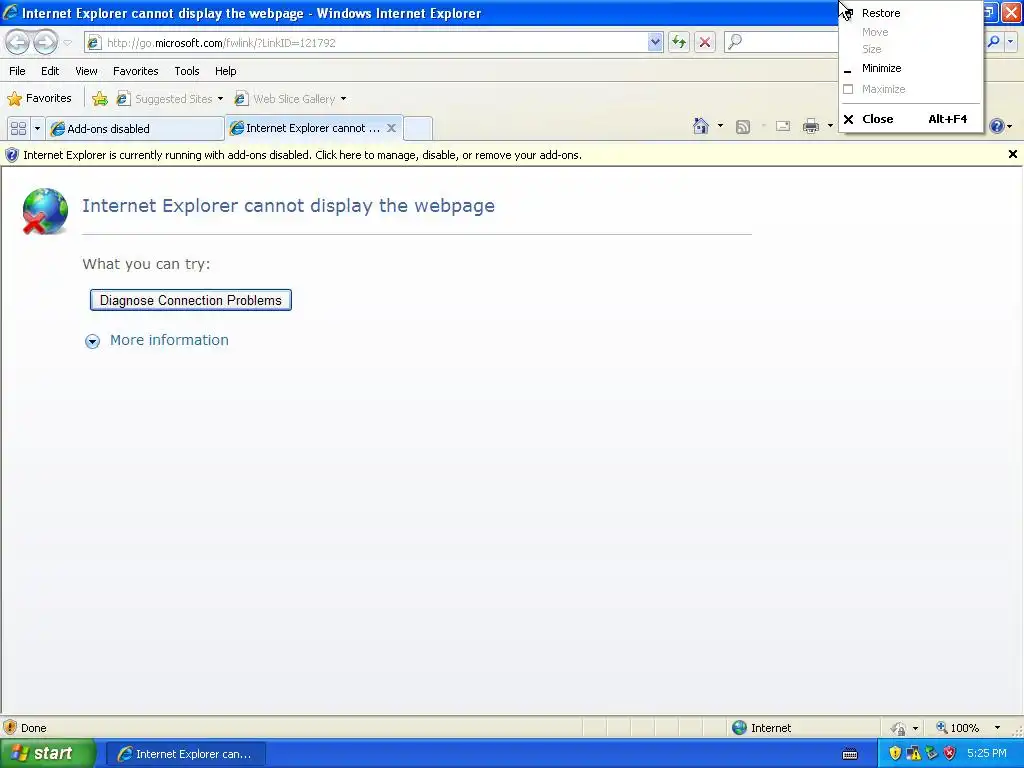
Task: Click the More information link
Action: pos(169,340)
